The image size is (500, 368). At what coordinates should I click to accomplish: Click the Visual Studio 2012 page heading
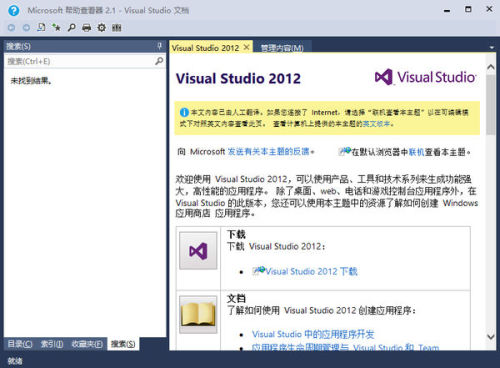coord(238,79)
